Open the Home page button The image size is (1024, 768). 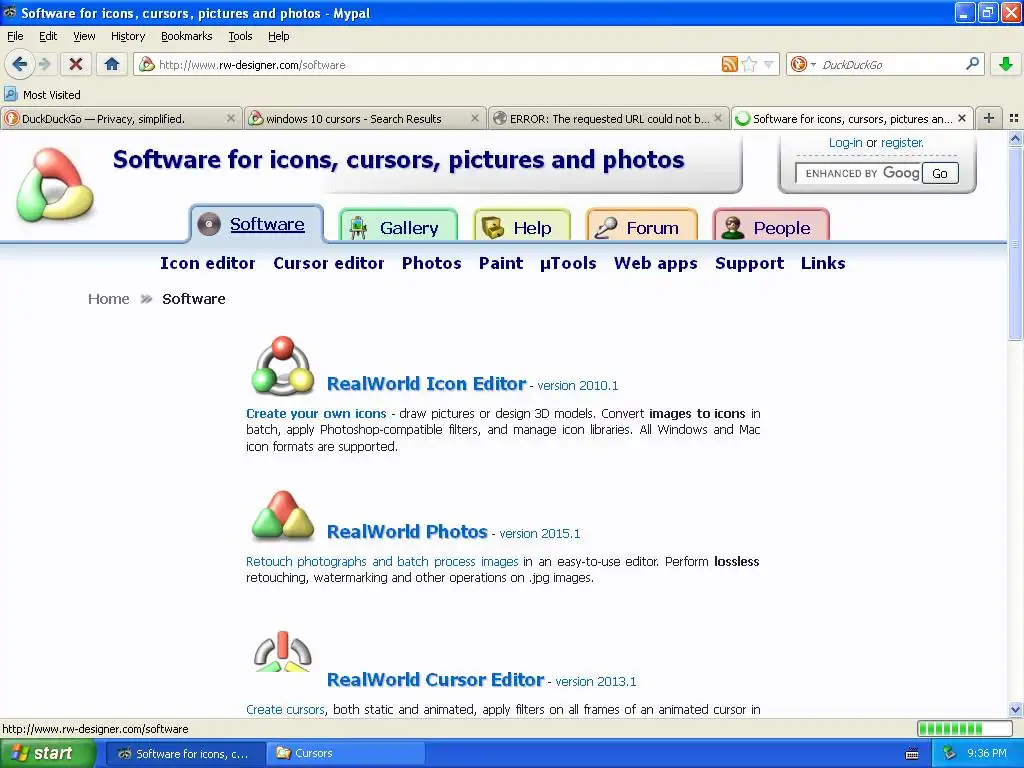tap(112, 64)
